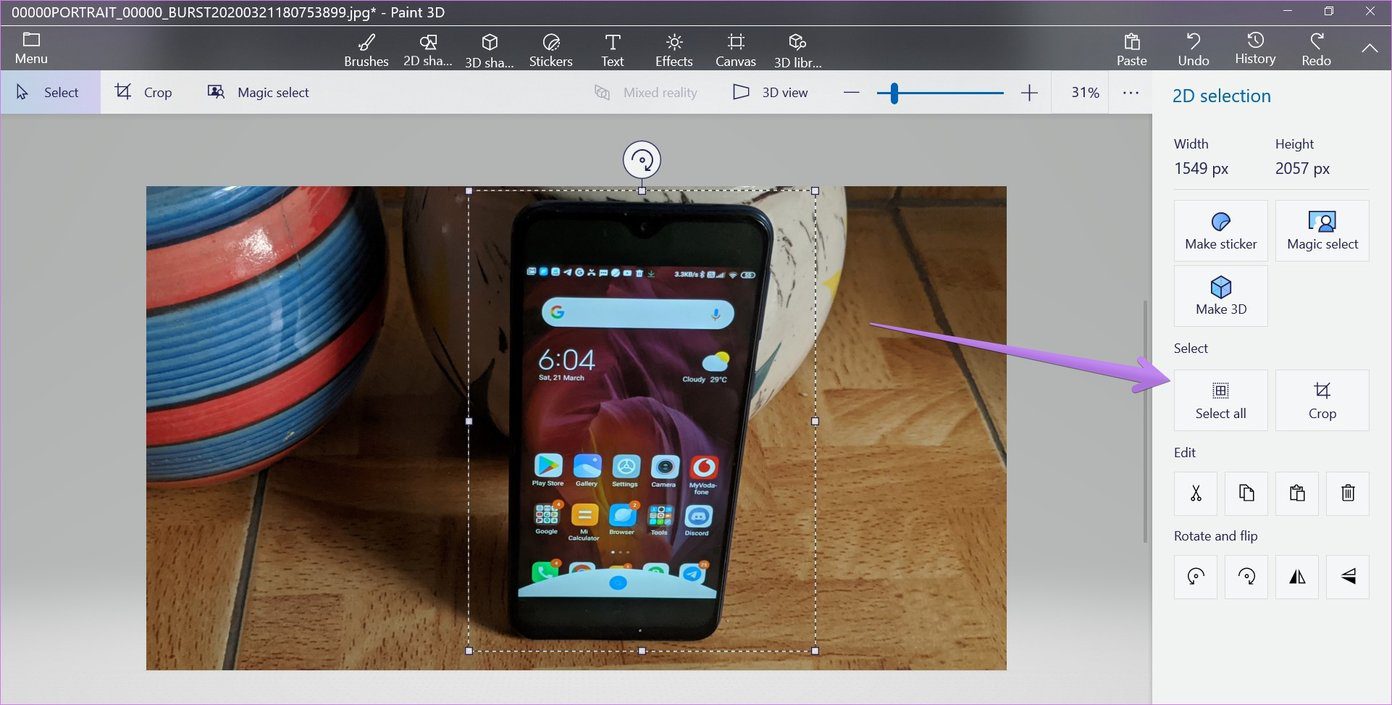The image size is (1392, 705).
Task: Click the vertical scrollbar beside the canvas
Action: 1146,421
